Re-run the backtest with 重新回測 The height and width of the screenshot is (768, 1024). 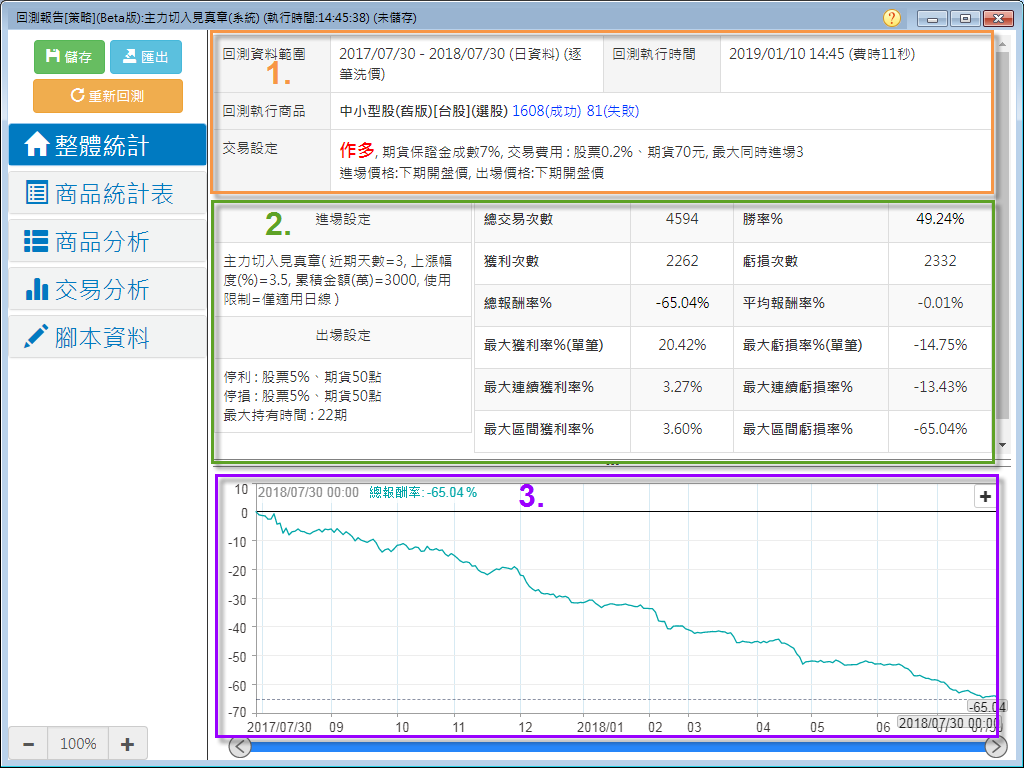click(x=108, y=96)
